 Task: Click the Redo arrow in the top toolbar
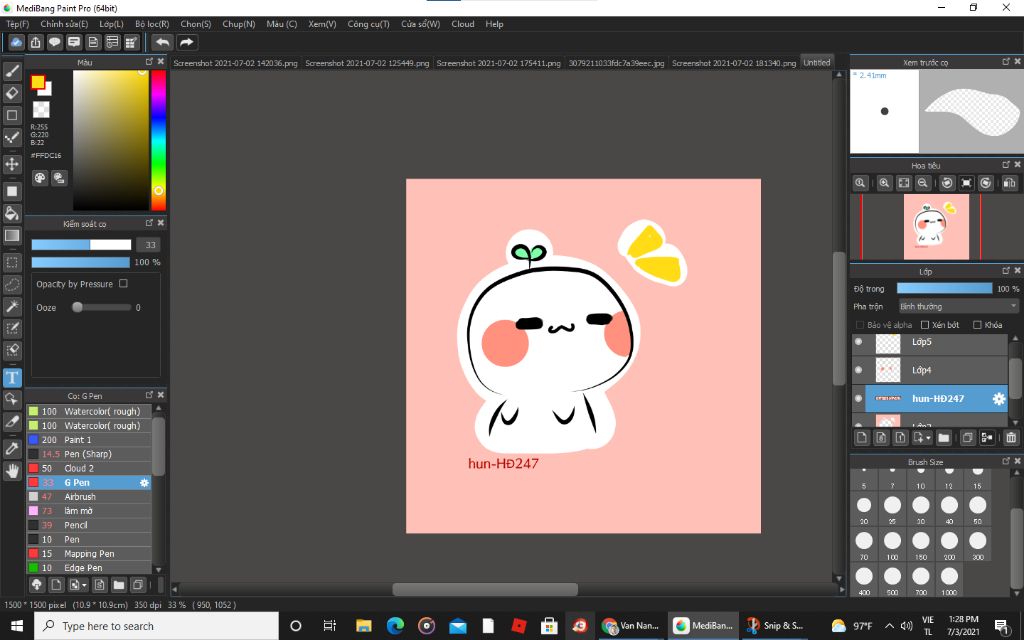tap(186, 42)
